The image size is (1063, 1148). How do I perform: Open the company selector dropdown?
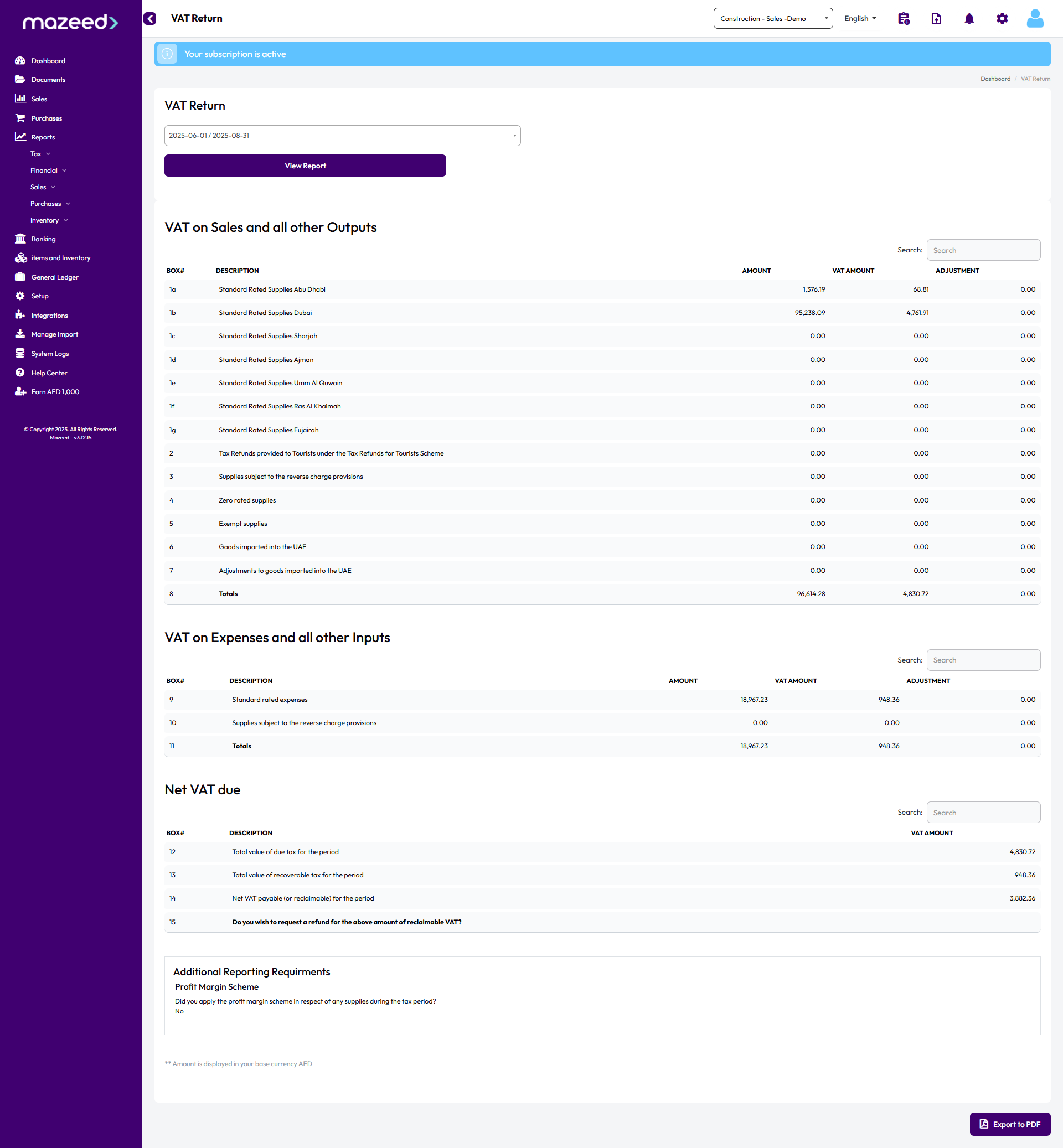click(x=772, y=18)
